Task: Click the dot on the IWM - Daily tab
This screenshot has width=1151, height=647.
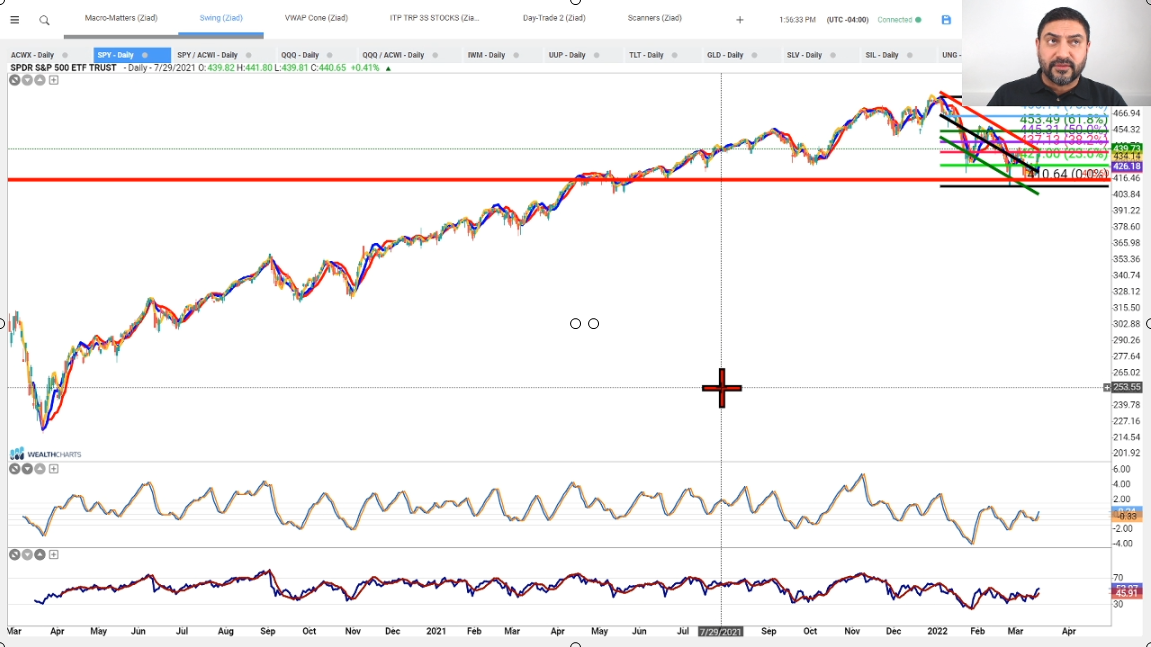Action: (x=516, y=55)
